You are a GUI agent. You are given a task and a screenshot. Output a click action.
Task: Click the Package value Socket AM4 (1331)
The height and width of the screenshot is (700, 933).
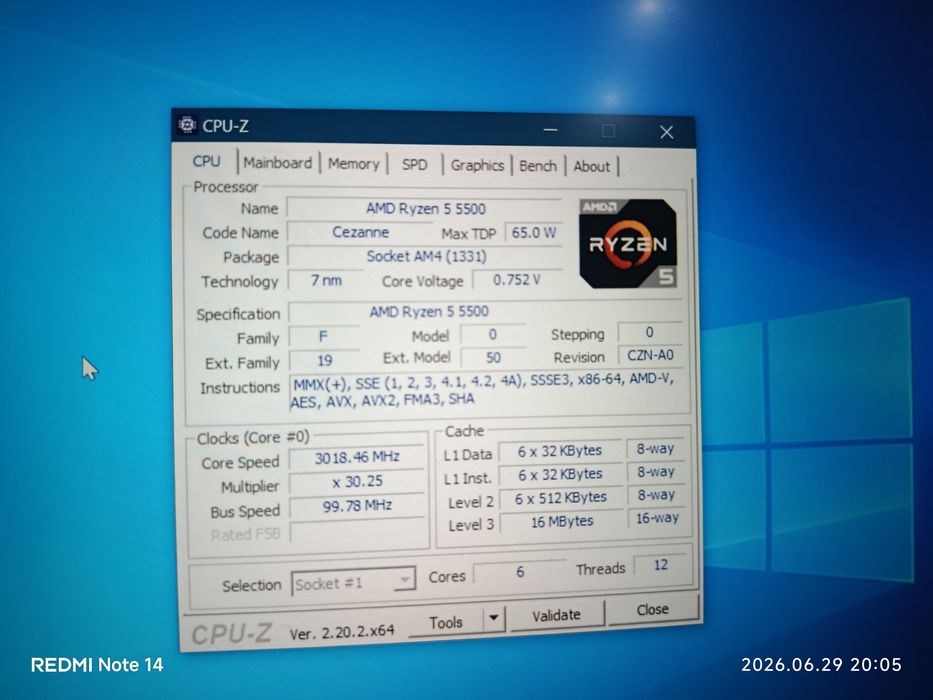(x=425, y=256)
